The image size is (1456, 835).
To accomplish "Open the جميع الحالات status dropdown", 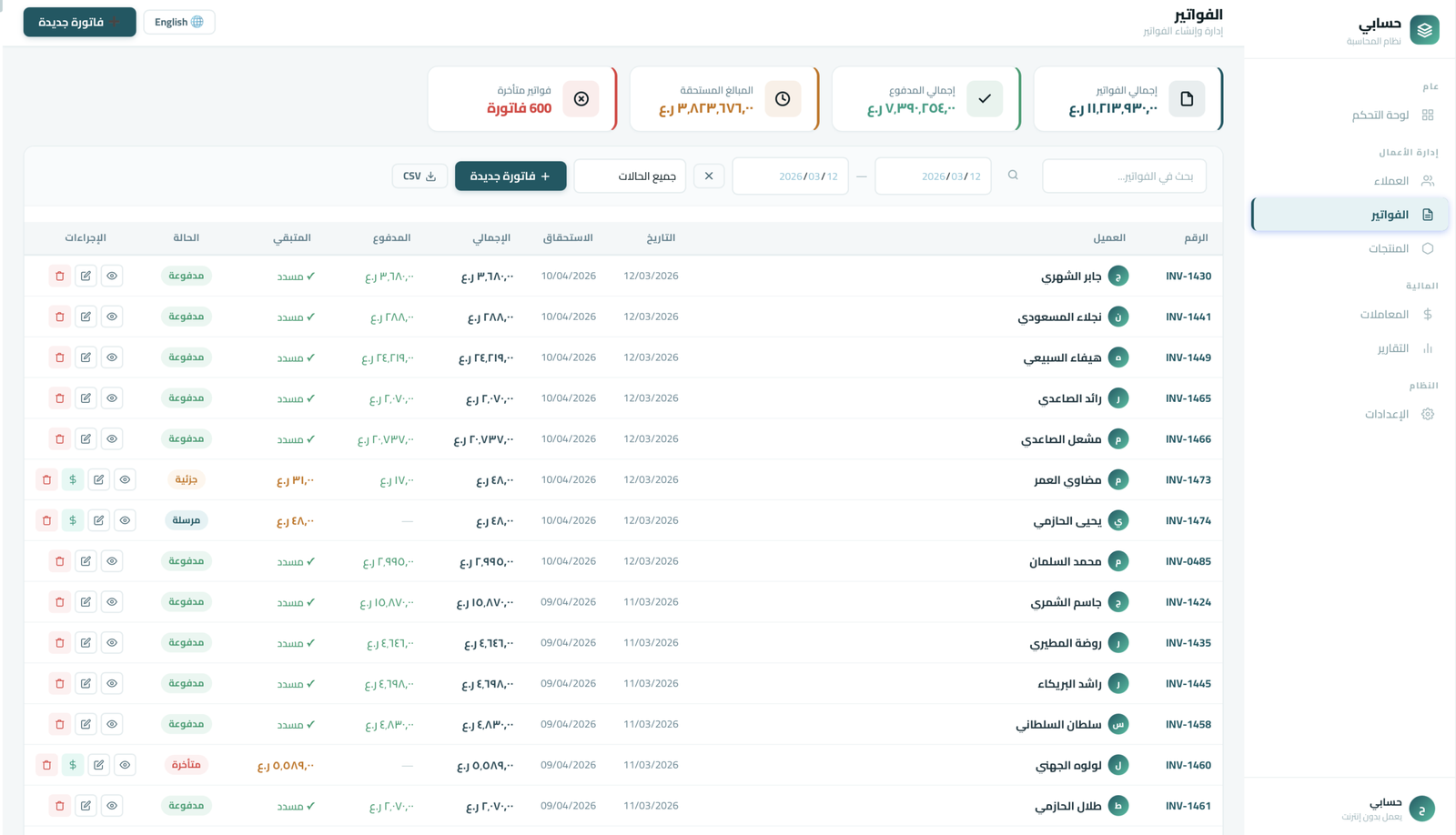I will click(630, 176).
